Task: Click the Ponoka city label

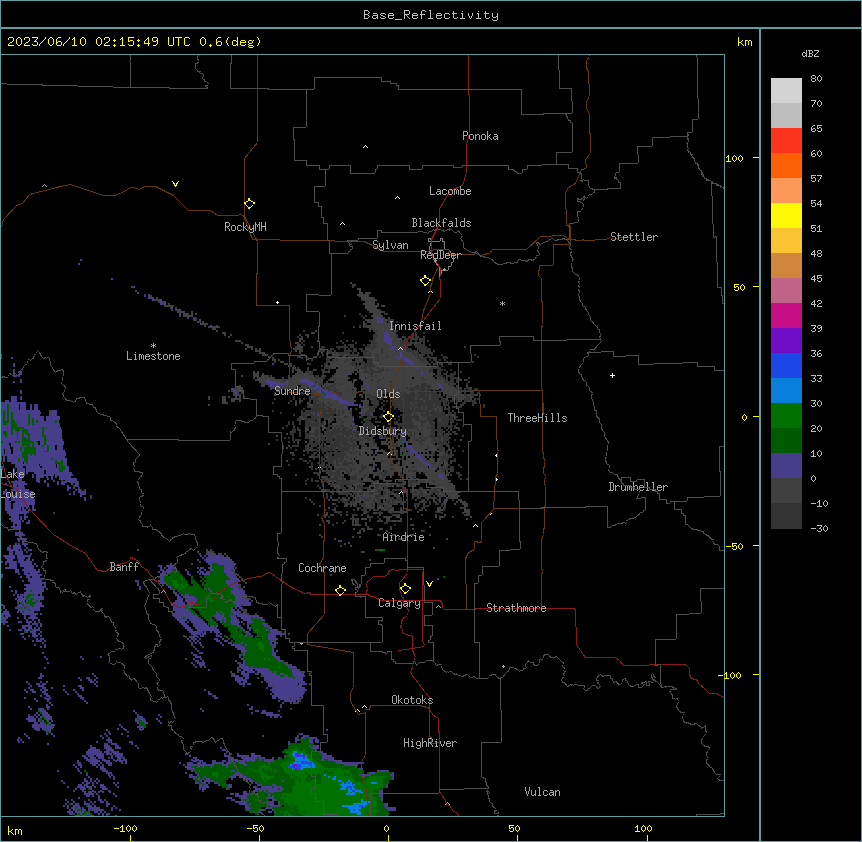Action: (x=480, y=136)
